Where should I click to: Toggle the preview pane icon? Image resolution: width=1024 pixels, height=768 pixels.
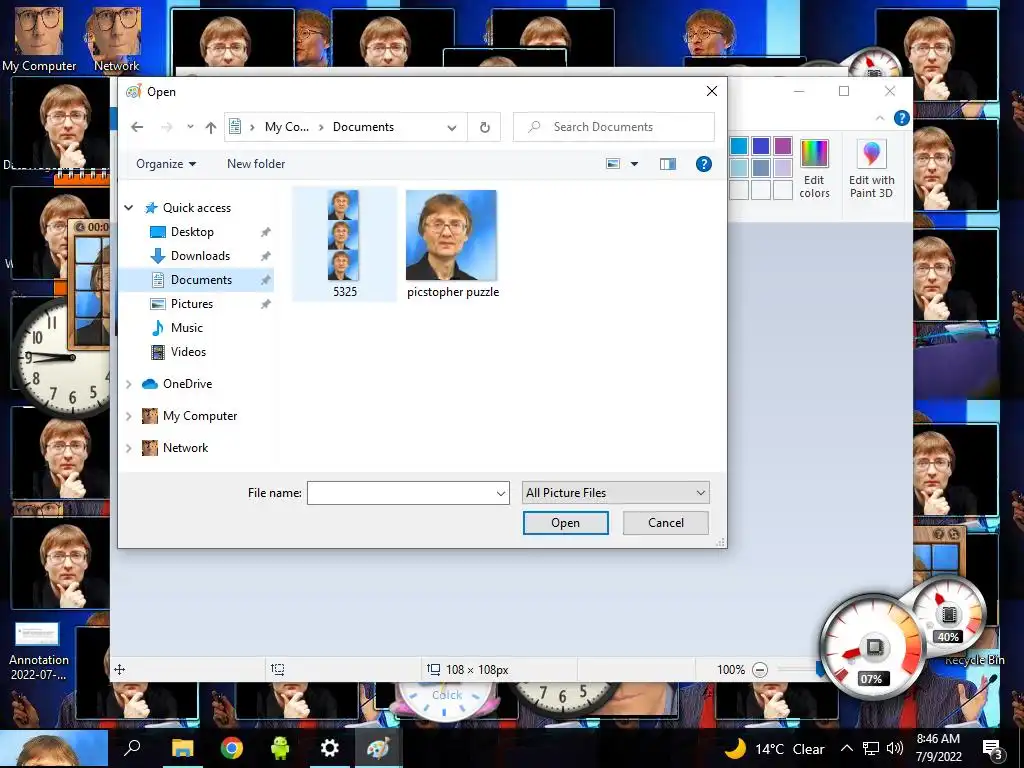click(667, 164)
